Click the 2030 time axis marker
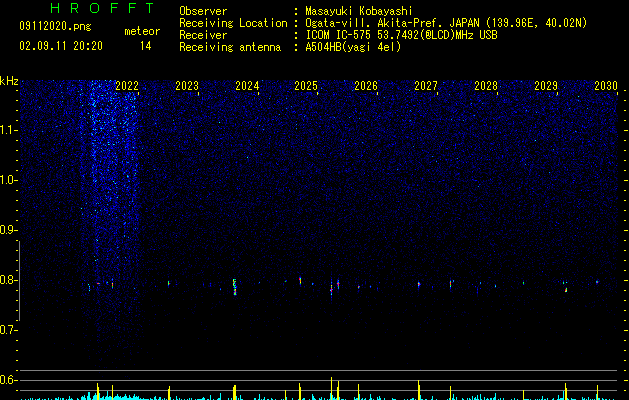 coord(606,86)
